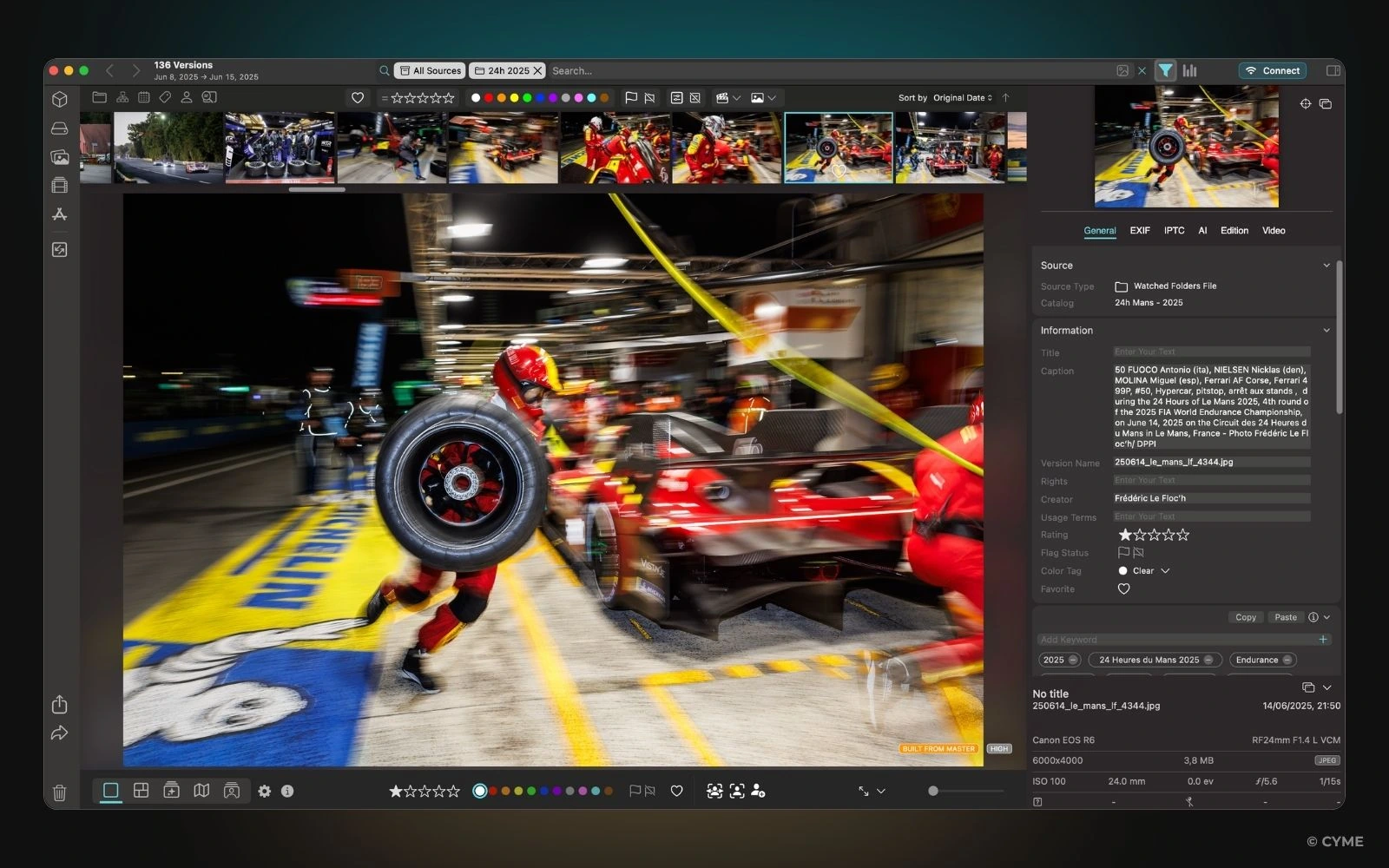Click the Connect button
This screenshot has height=868, width=1389.
[1273, 70]
